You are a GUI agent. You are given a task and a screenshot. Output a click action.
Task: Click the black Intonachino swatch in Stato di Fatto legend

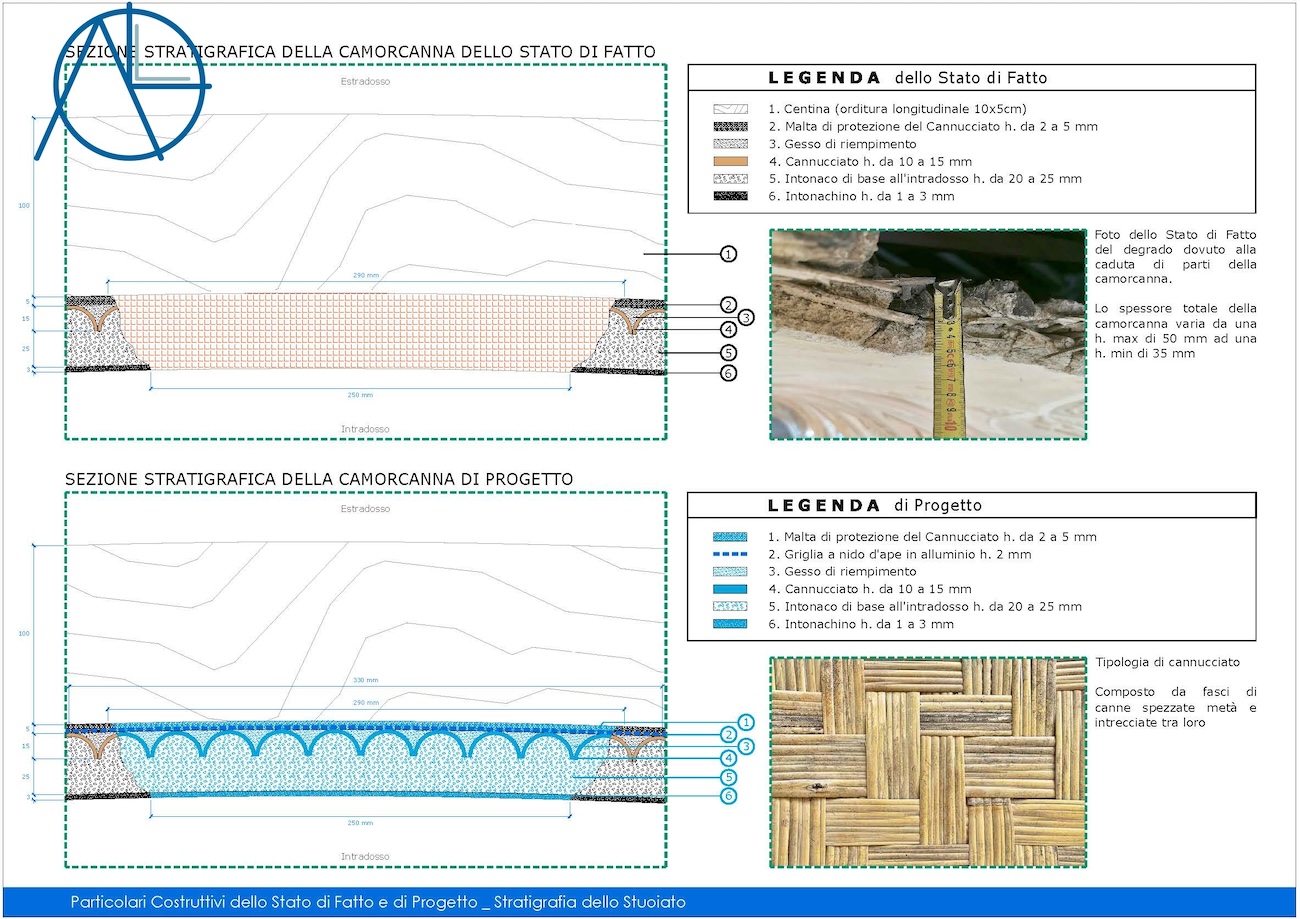(x=730, y=196)
